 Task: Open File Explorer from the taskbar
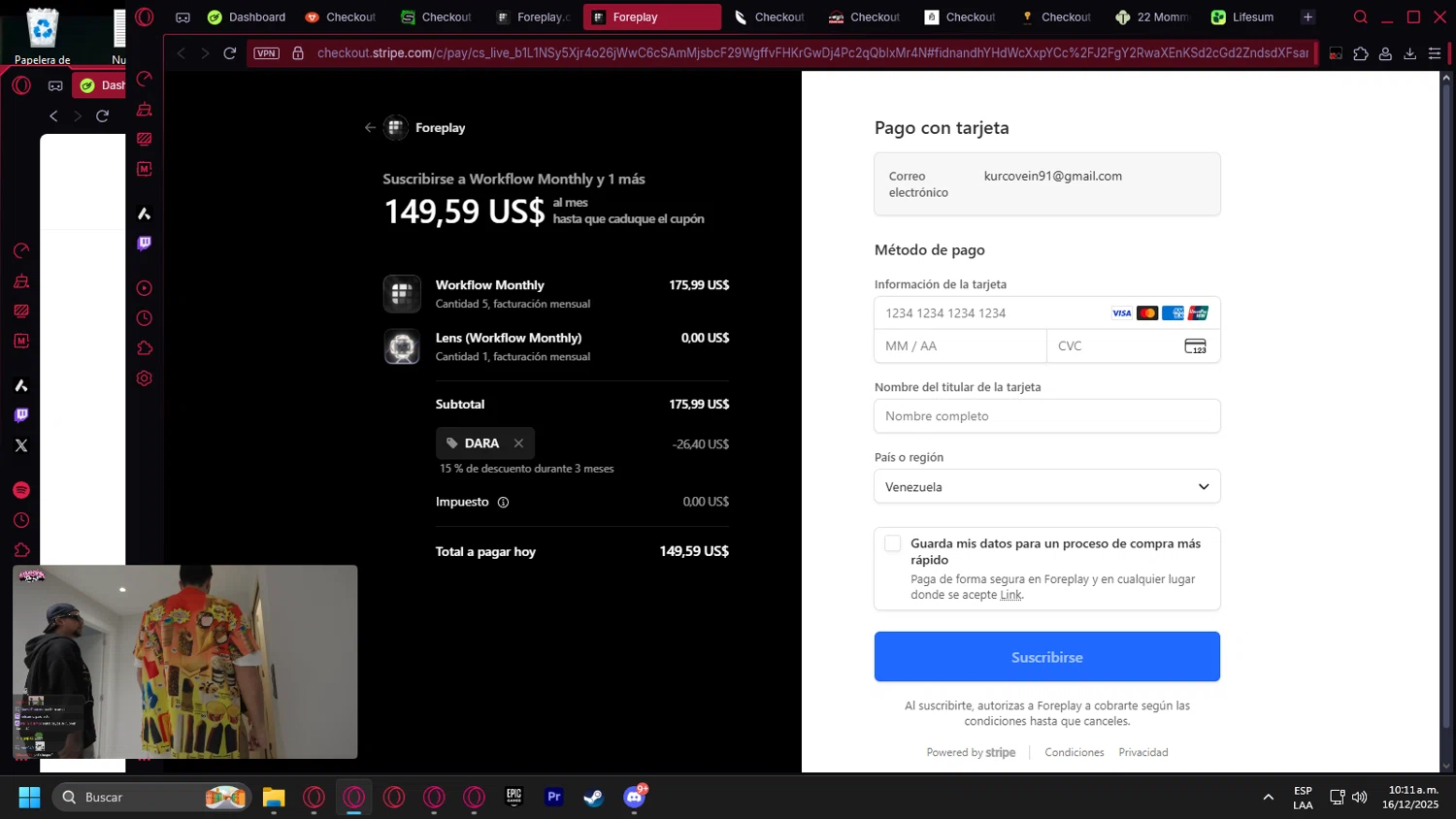pos(274,797)
